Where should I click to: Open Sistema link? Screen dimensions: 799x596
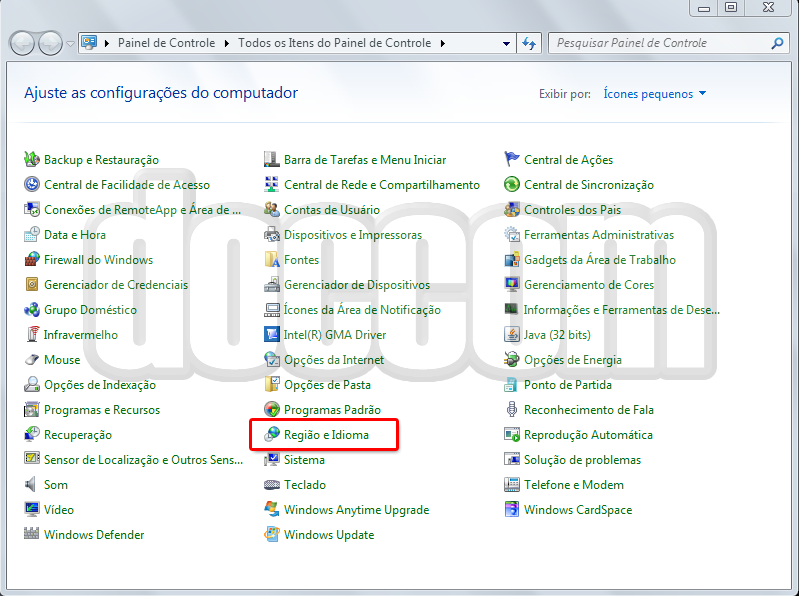304,459
